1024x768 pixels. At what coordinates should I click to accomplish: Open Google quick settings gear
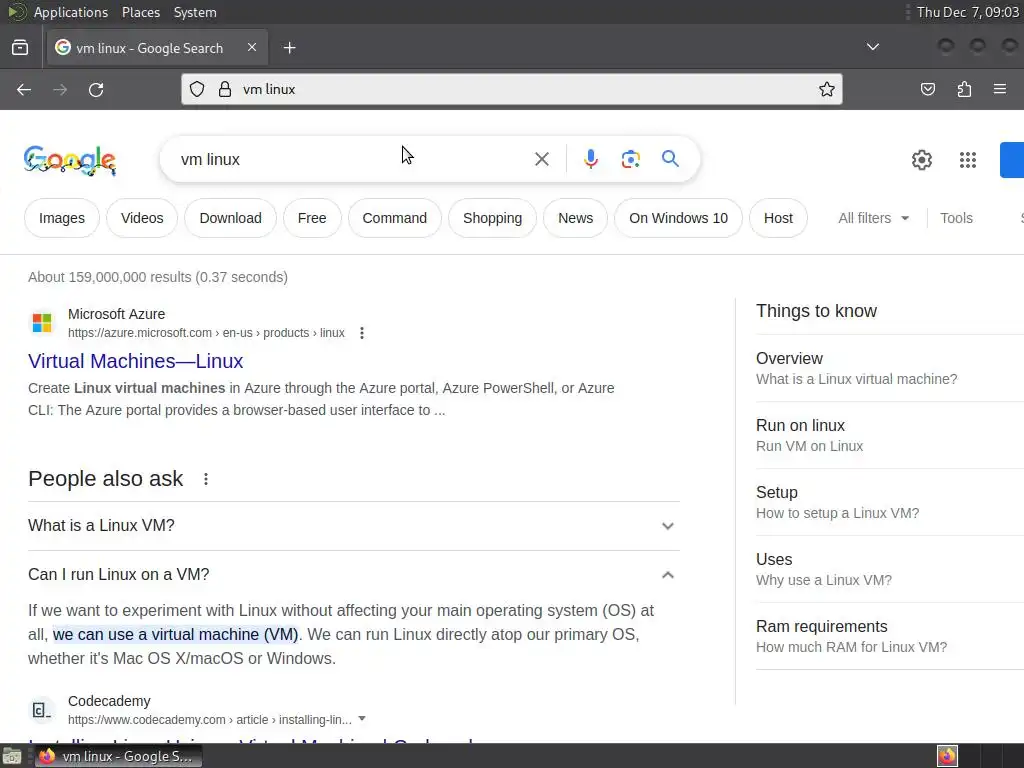[921, 160]
